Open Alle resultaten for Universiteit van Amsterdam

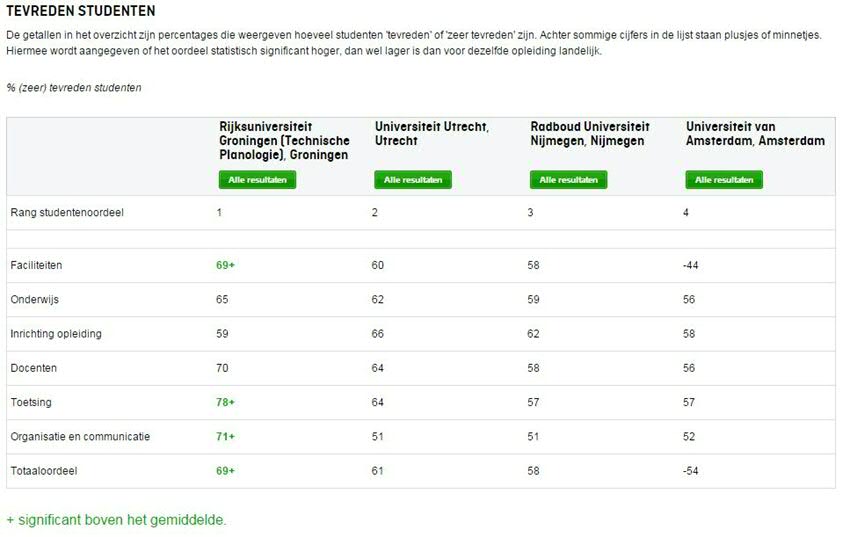tap(724, 180)
